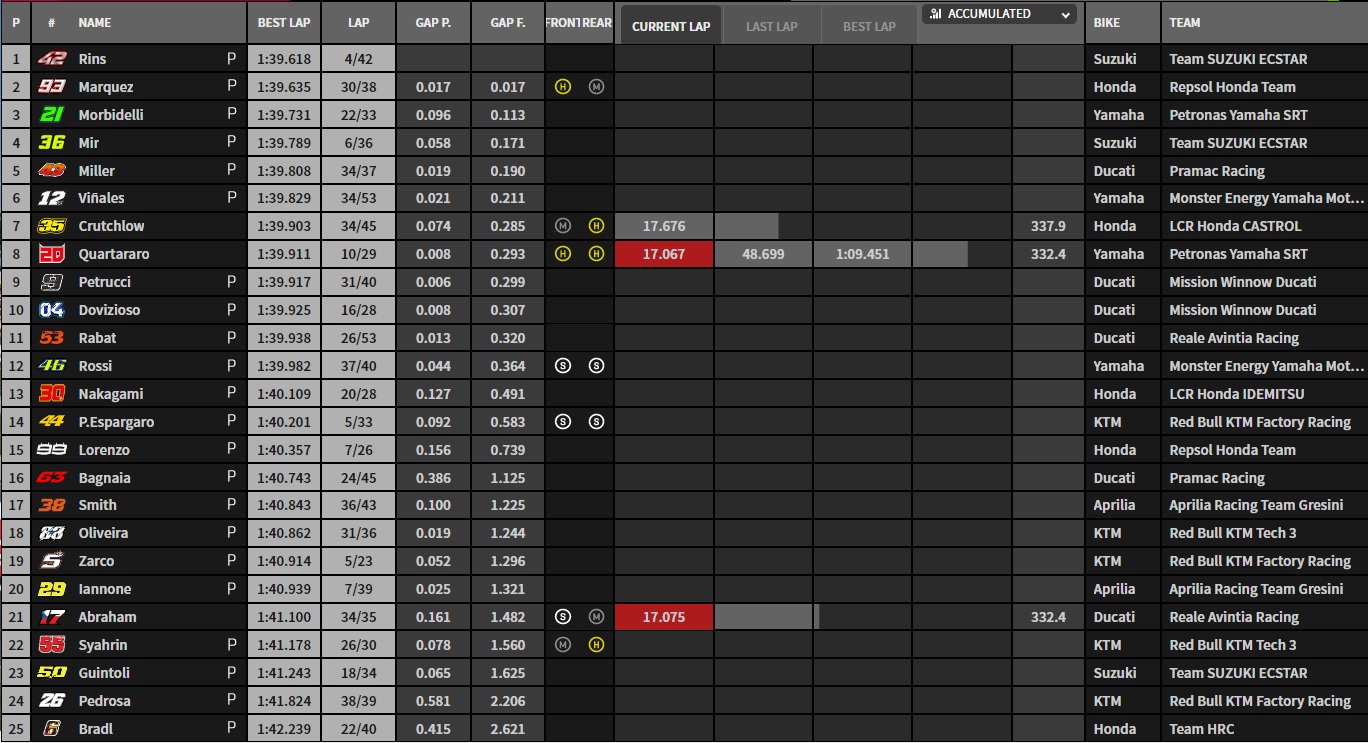
Task: Click Smith number 38 badge
Action: coord(51,505)
